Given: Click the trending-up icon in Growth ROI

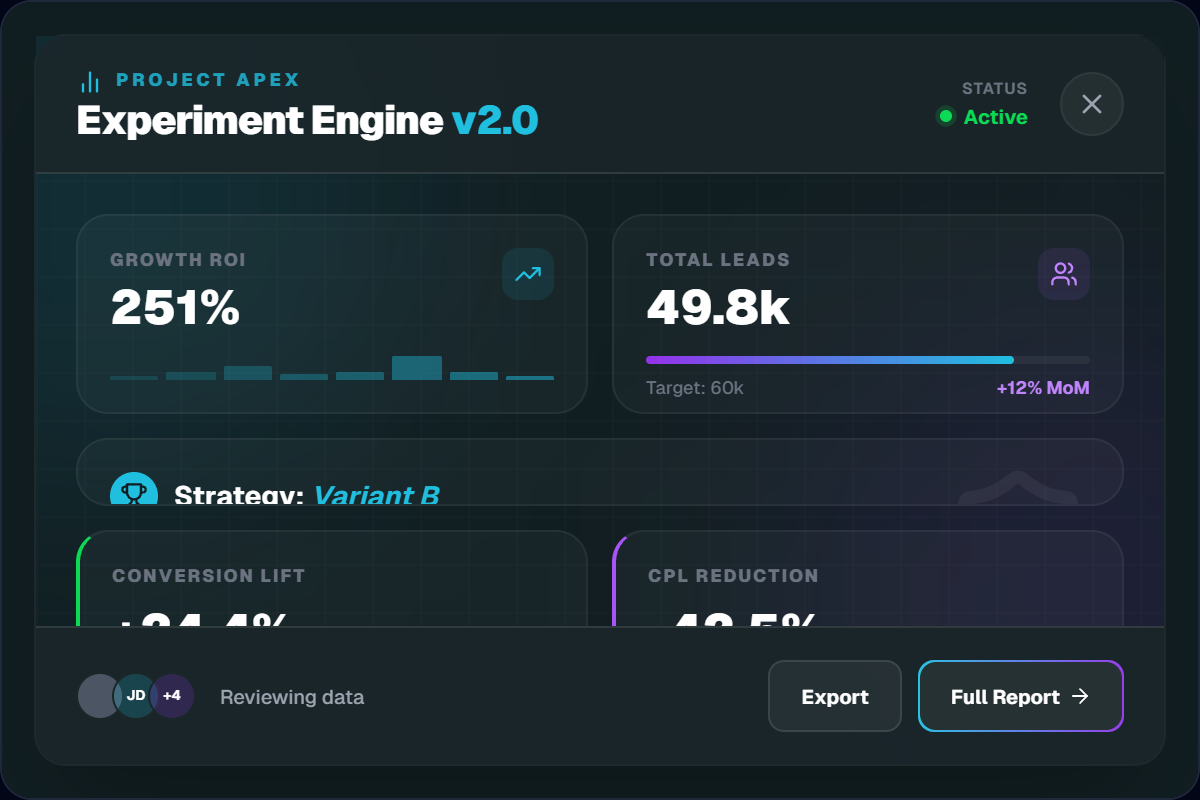Looking at the screenshot, I should pos(527,274).
